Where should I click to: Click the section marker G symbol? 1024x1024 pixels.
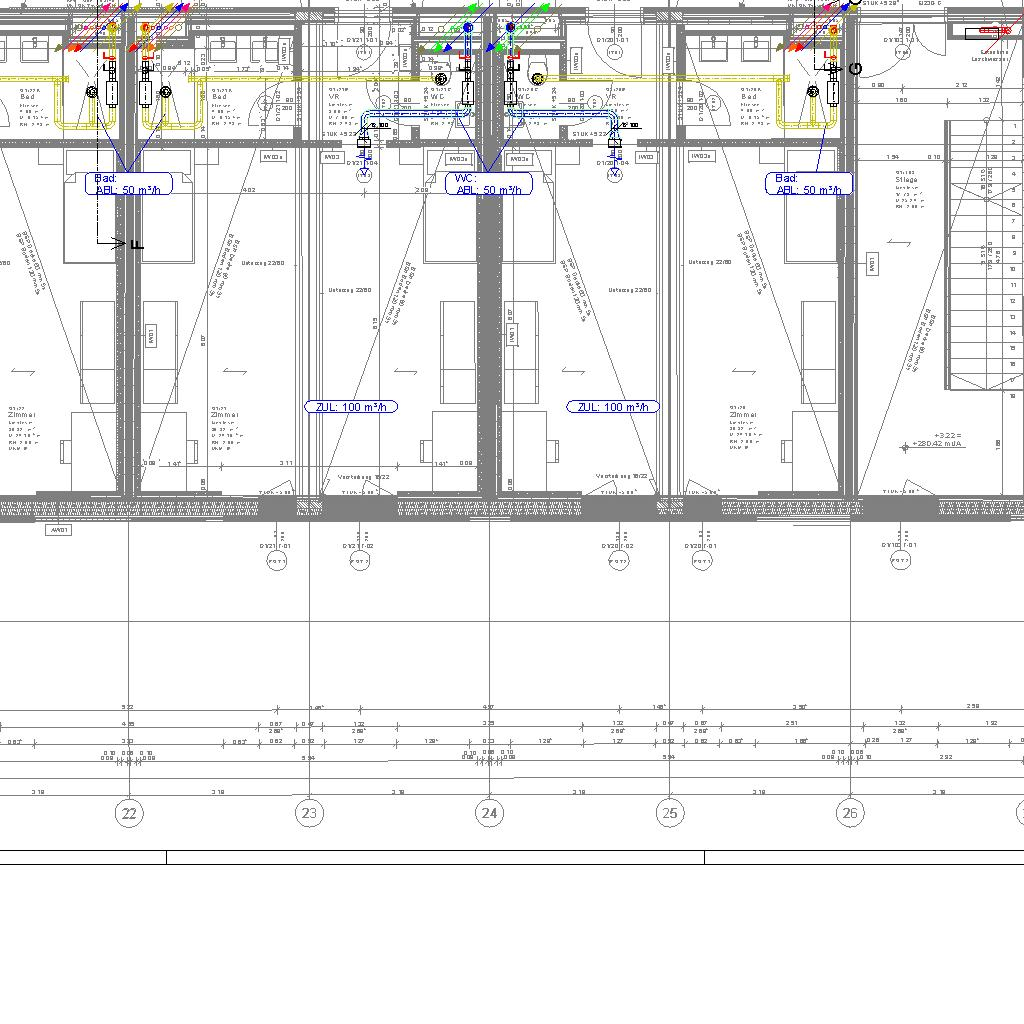pyautogui.click(x=855, y=69)
